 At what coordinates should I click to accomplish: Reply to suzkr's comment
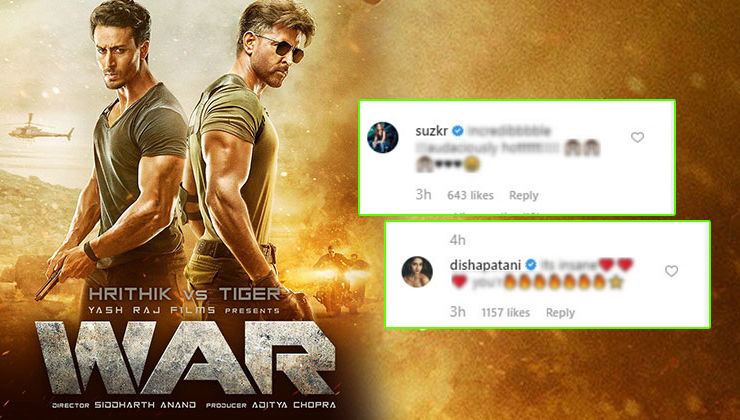[x=523, y=195]
